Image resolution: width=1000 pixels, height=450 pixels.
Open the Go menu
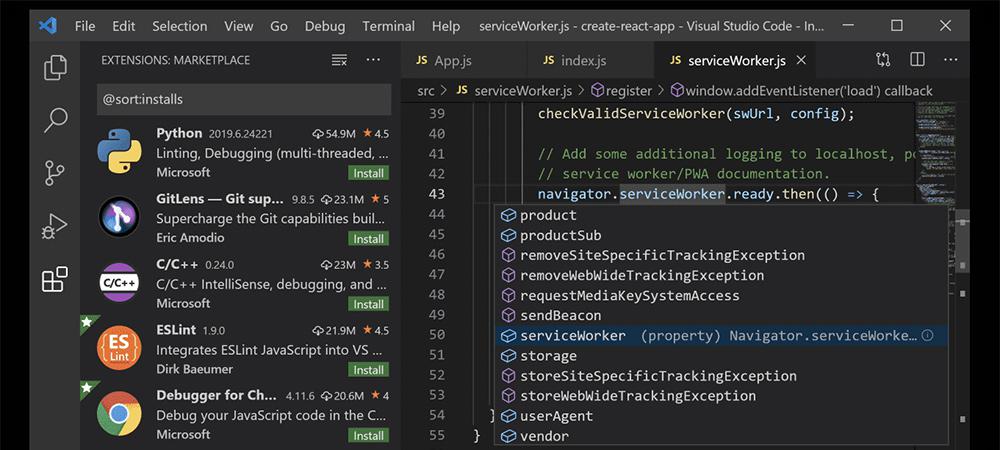279,26
